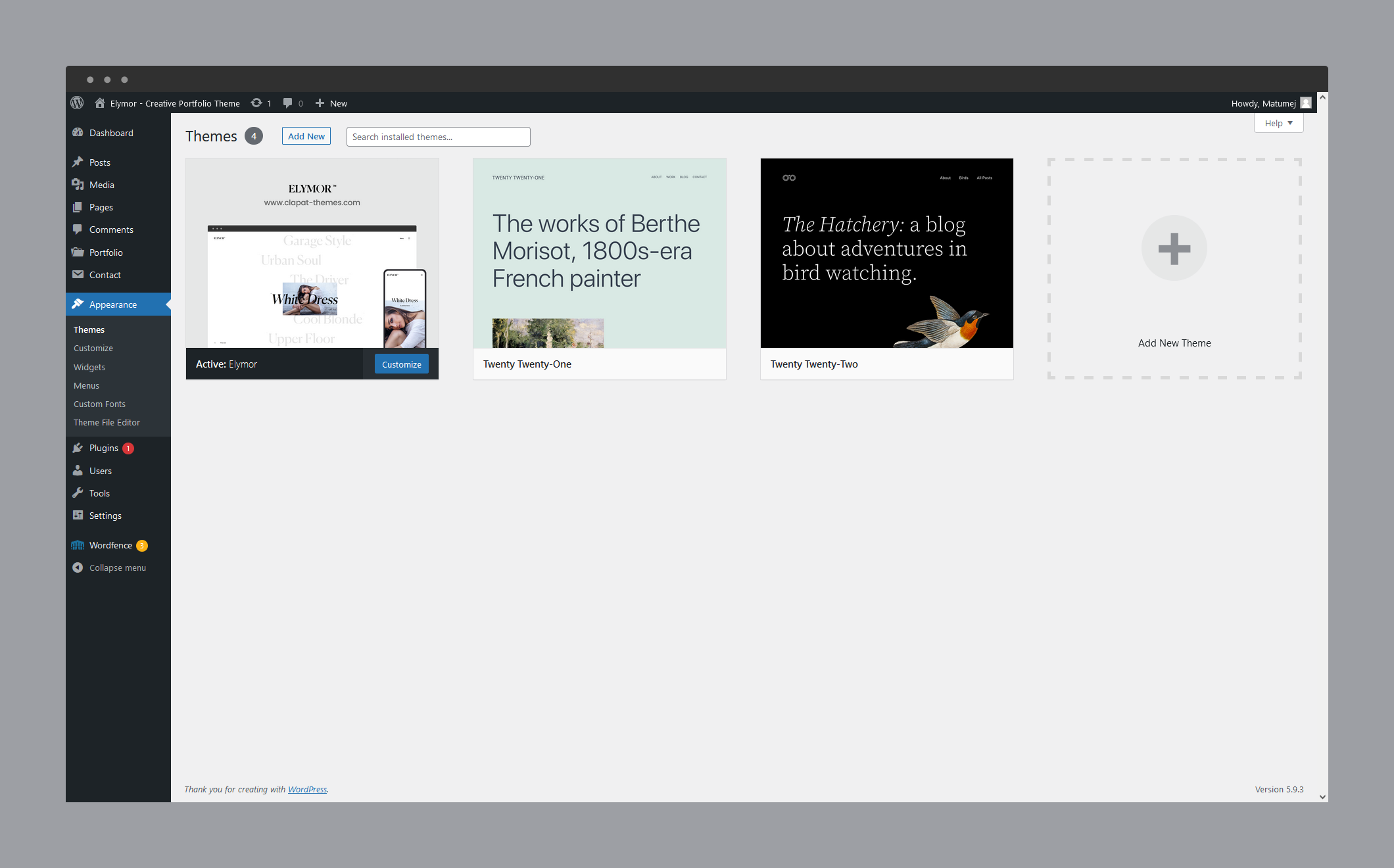Click the Collapse menu arrow icon
The image size is (1394, 868).
pyautogui.click(x=78, y=567)
